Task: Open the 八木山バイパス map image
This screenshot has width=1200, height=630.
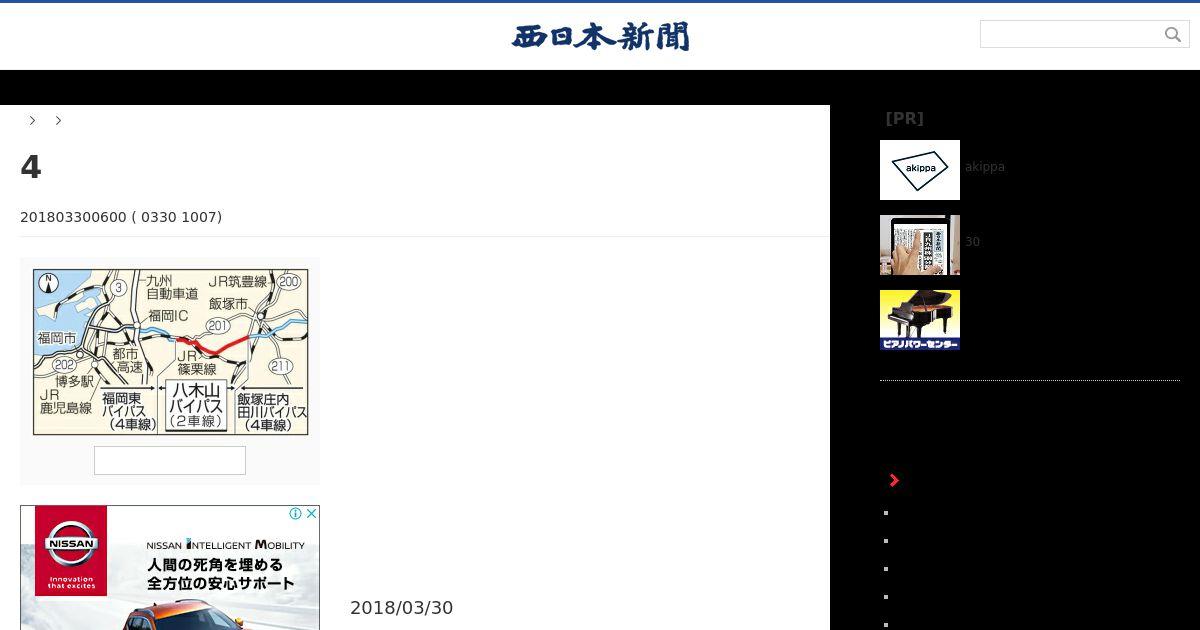Action: coord(170,351)
